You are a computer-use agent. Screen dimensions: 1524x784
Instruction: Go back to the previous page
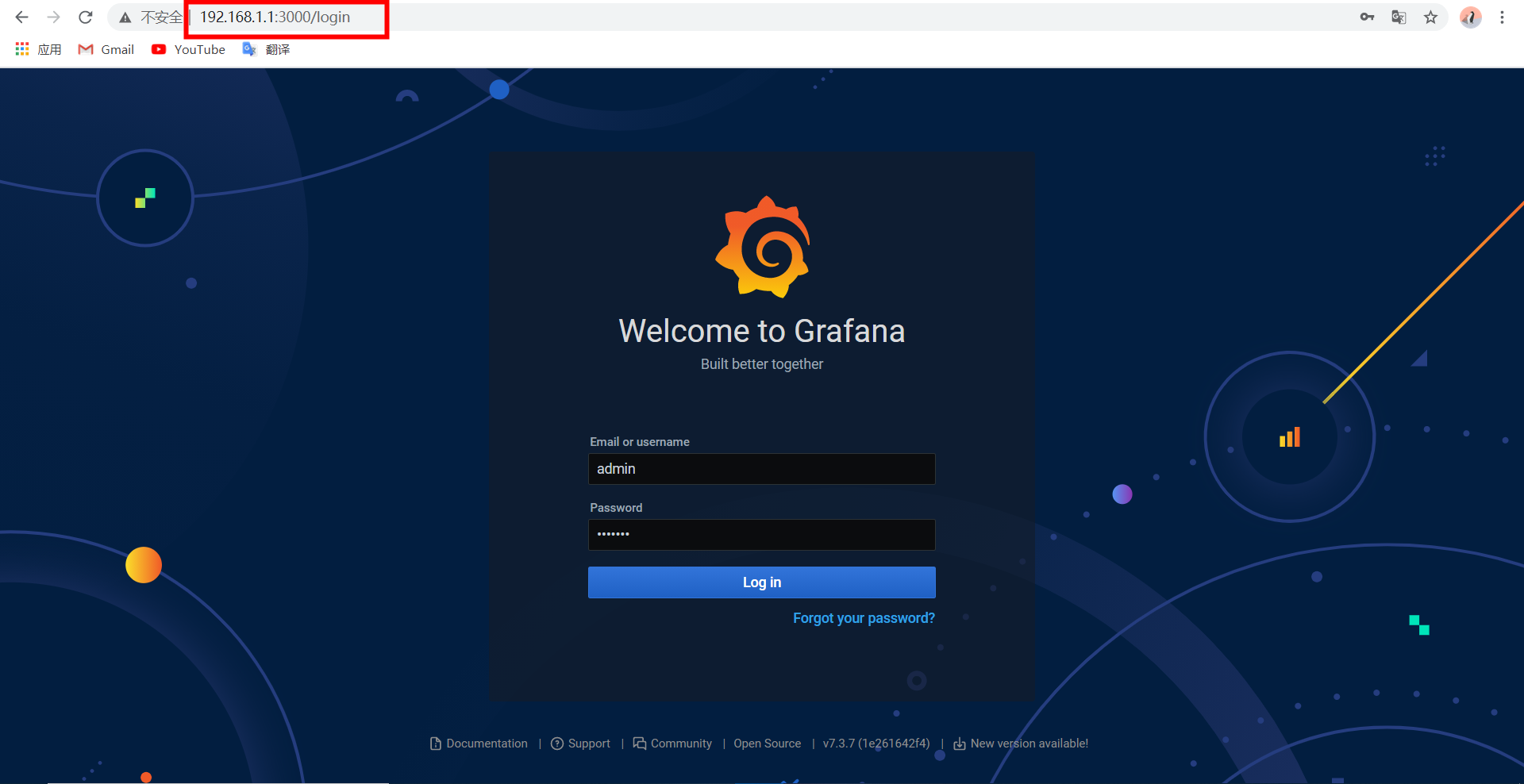point(21,17)
